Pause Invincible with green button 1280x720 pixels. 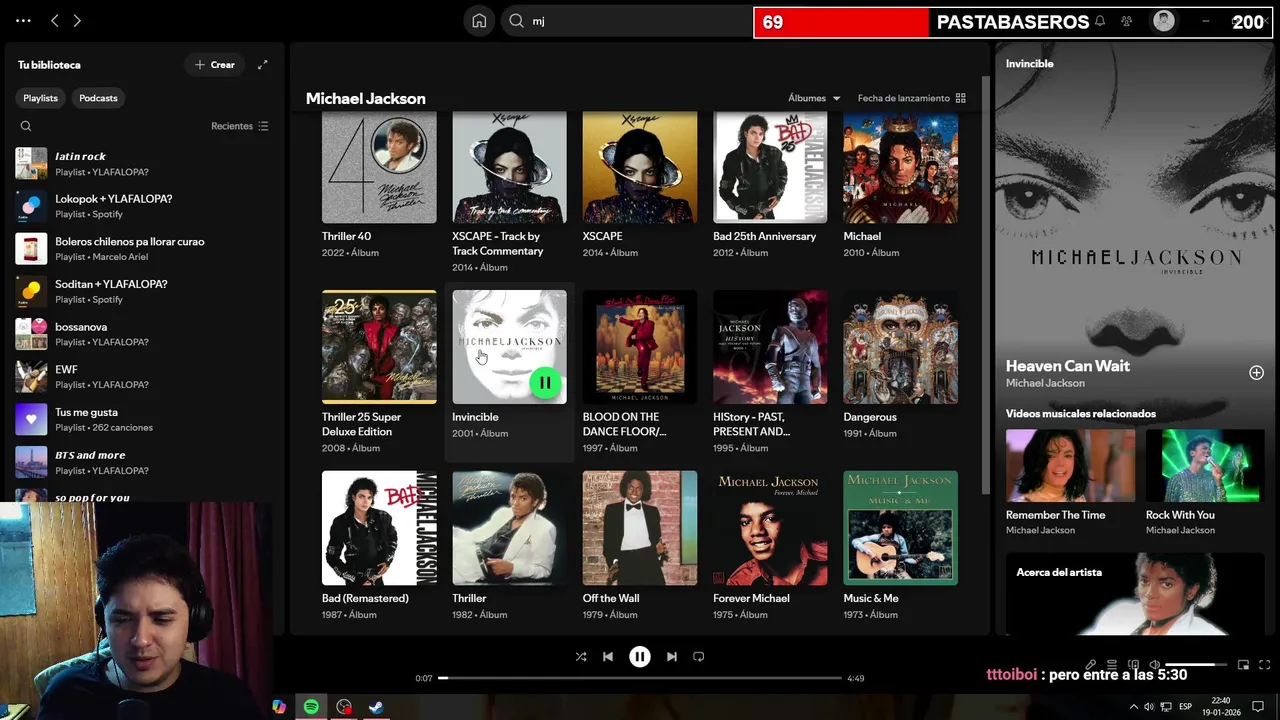tap(545, 382)
